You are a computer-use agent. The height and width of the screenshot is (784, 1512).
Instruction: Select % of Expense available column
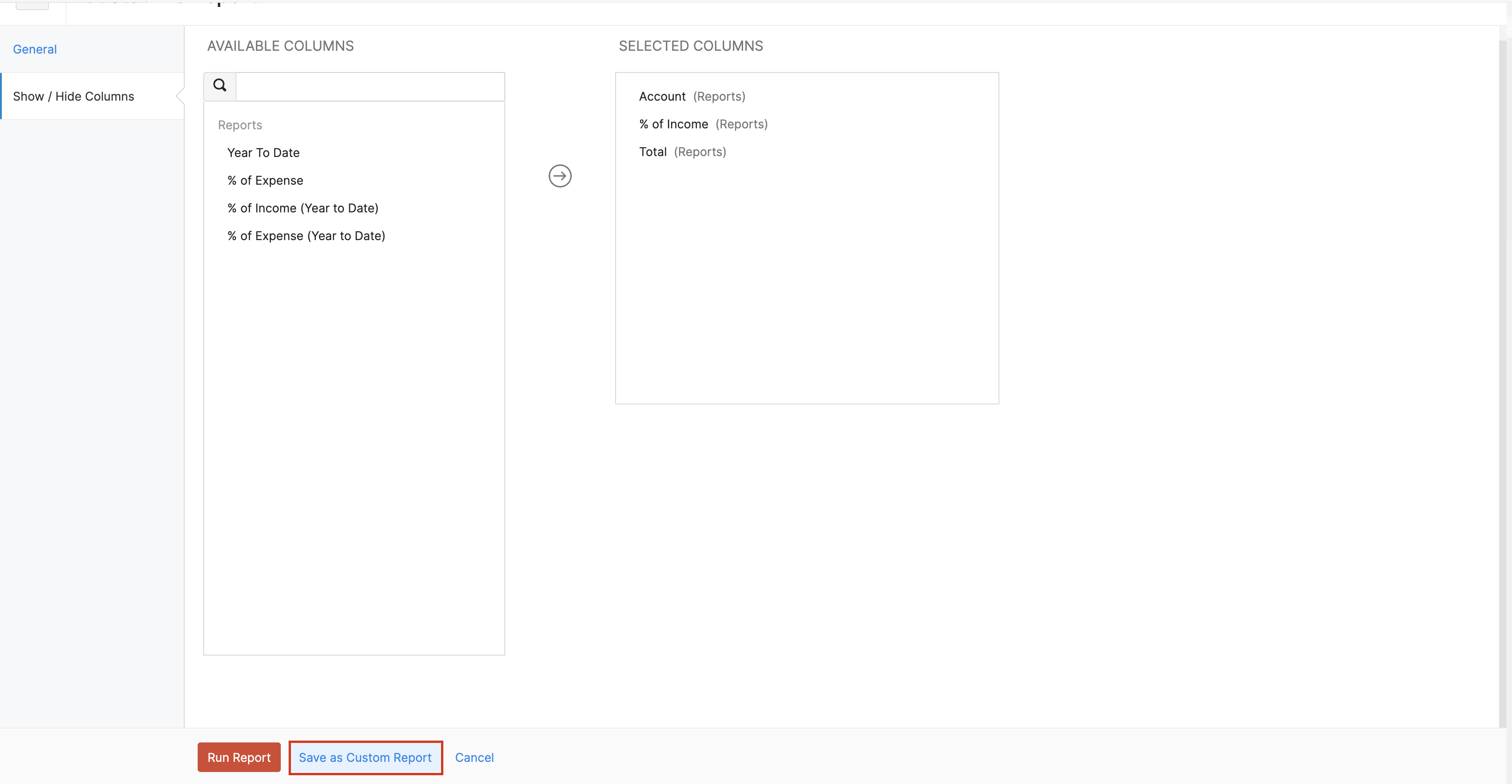pyautogui.click(x=265, y=180)
